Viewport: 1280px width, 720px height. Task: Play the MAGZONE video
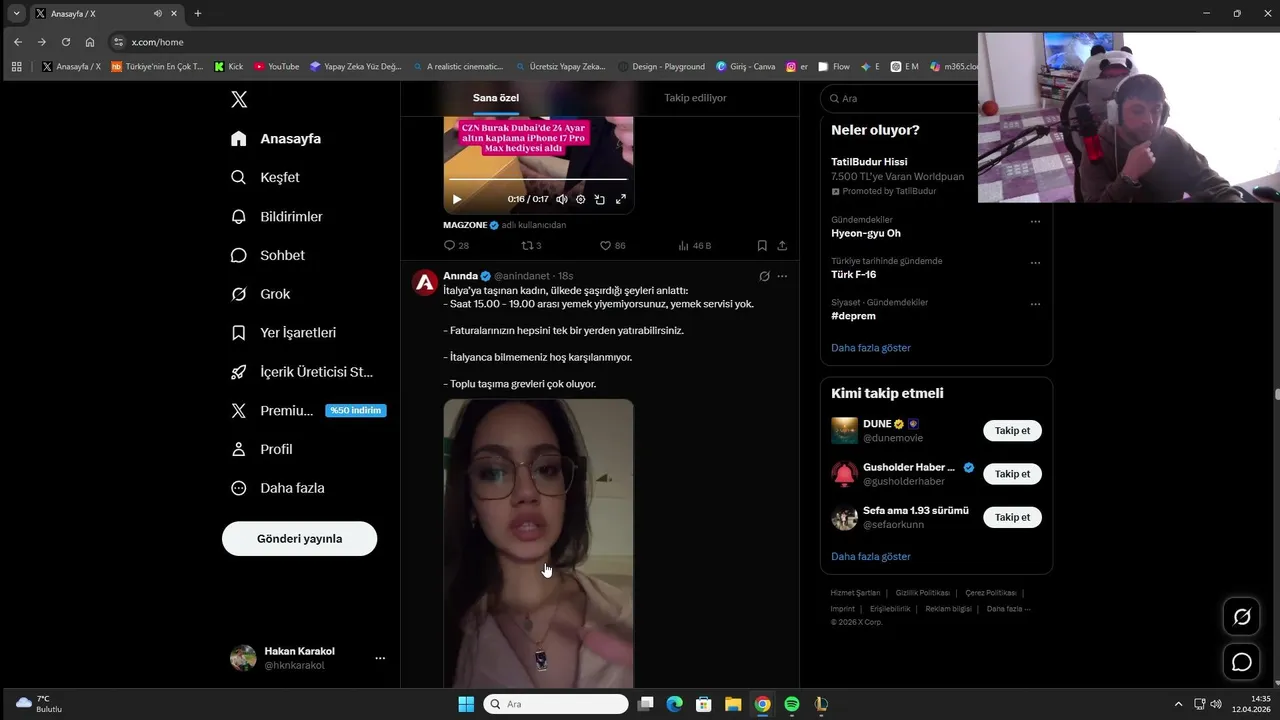point(457,199)
